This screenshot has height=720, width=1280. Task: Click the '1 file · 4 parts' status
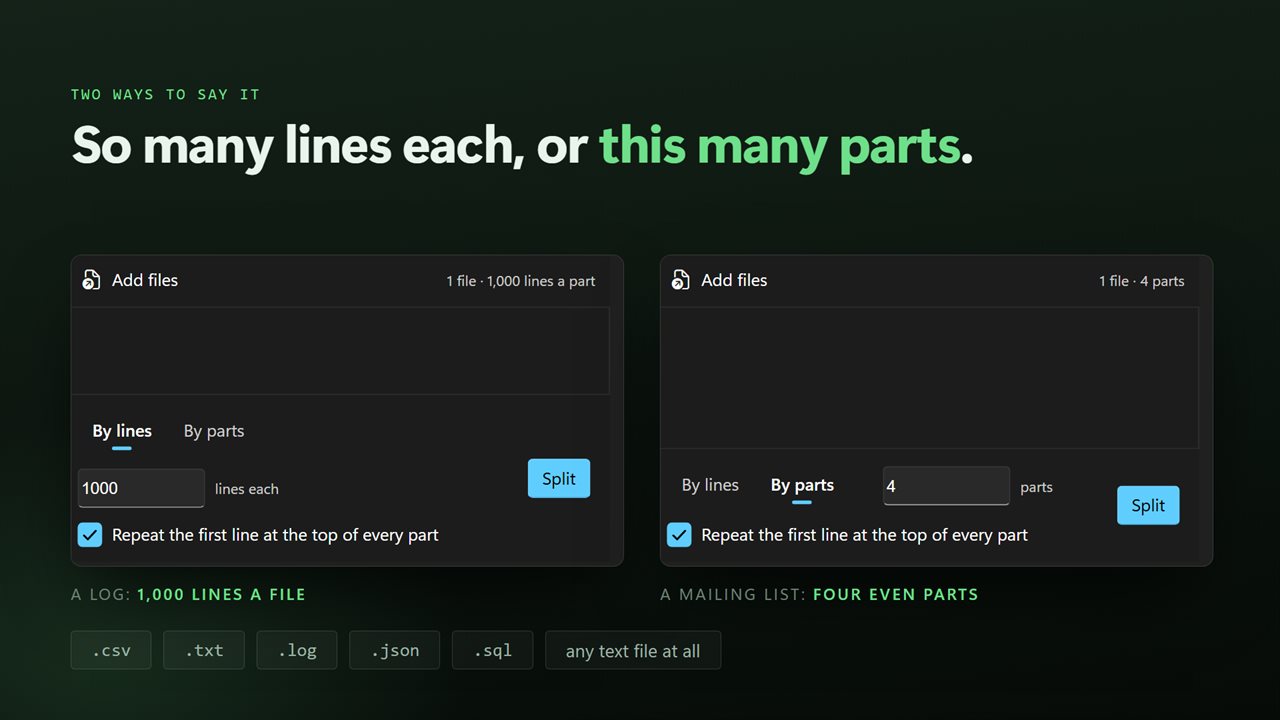click(x=1142, y=281)
